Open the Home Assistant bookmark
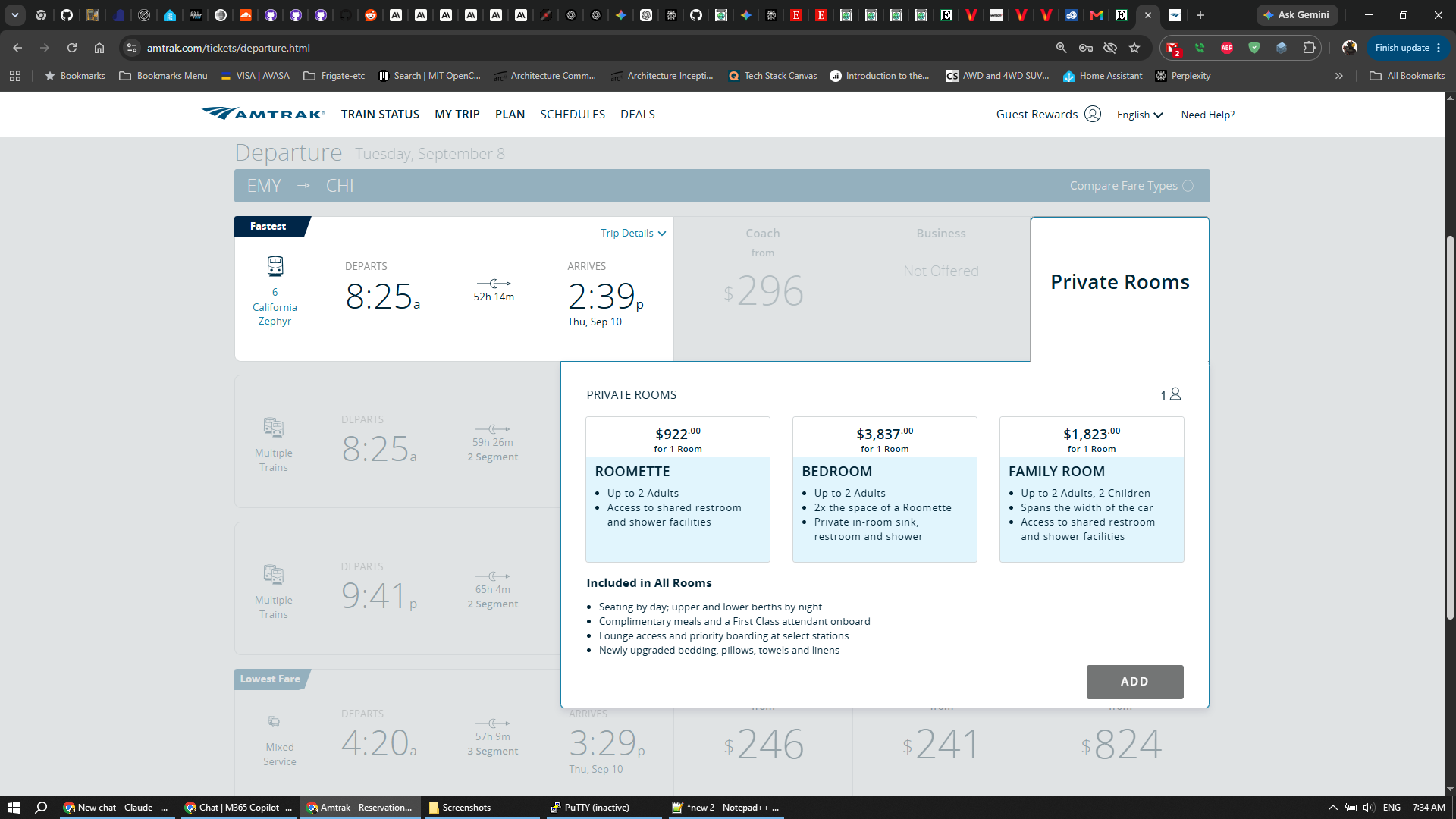Image resolution: width=1456 pixels, height=819 pixels. [x=1103, y=76]
